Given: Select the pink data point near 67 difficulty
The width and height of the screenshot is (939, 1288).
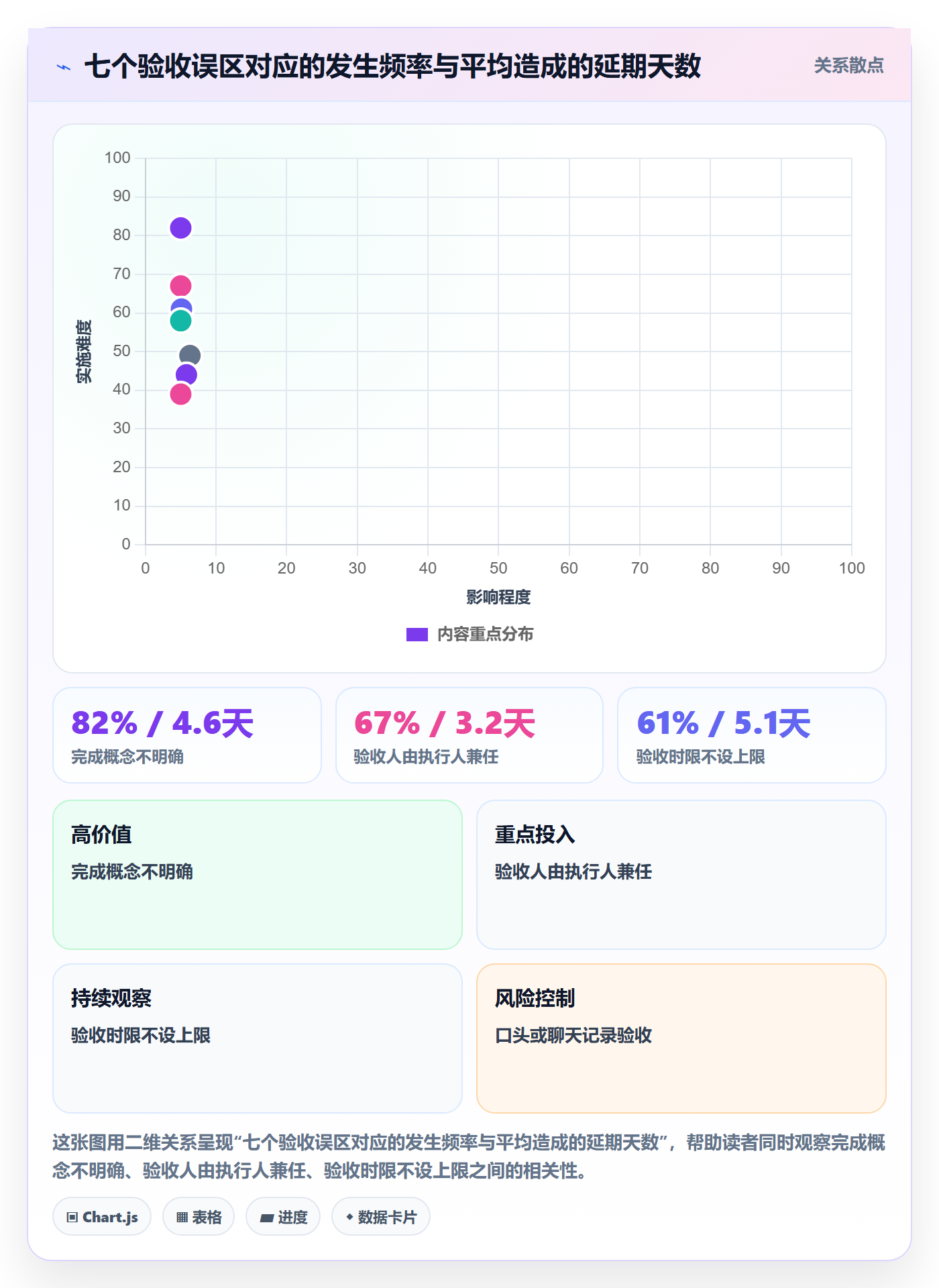Looking at the screenshot, I should click(x=180, y=286).
